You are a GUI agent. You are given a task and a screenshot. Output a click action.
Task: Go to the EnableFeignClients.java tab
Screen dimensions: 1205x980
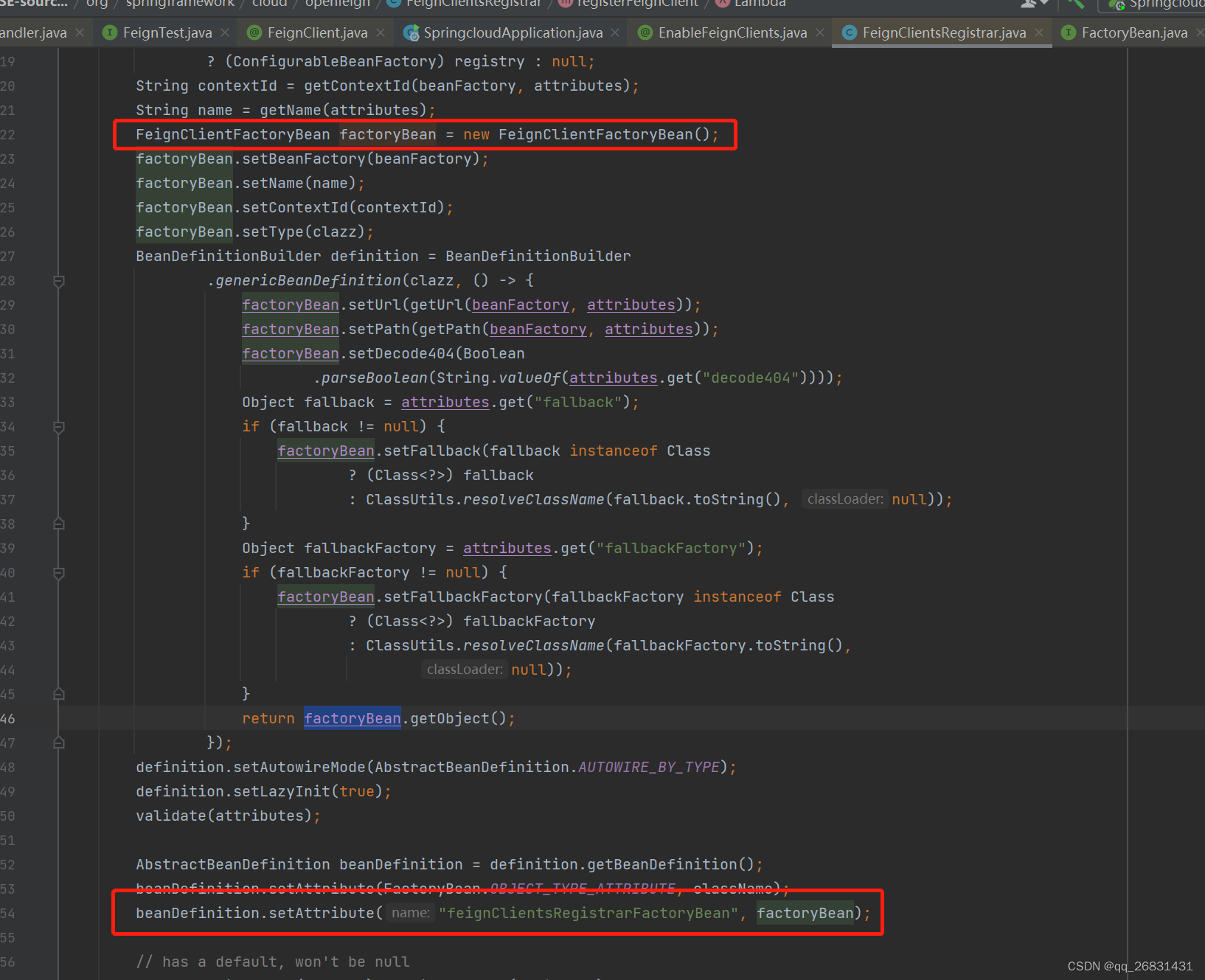[732, 33]
